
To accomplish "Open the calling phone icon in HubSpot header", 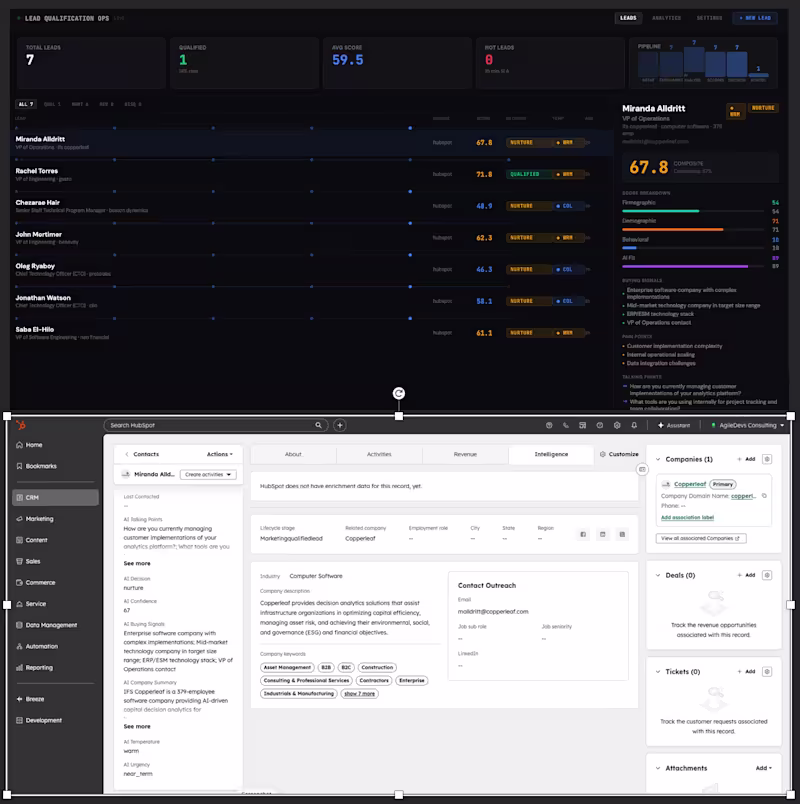I will point(566,425).
